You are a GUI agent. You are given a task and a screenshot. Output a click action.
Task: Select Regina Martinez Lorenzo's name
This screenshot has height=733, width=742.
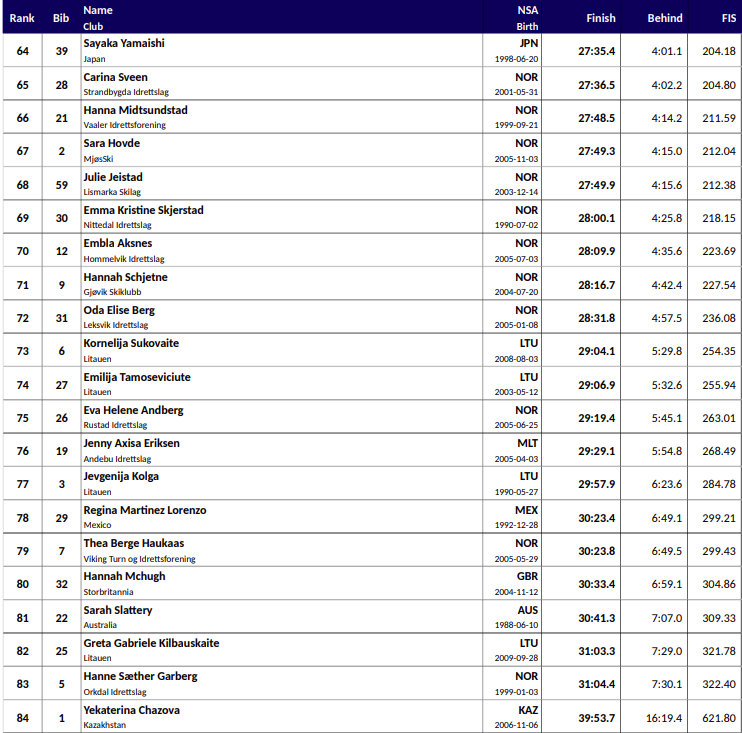(144, 510)
